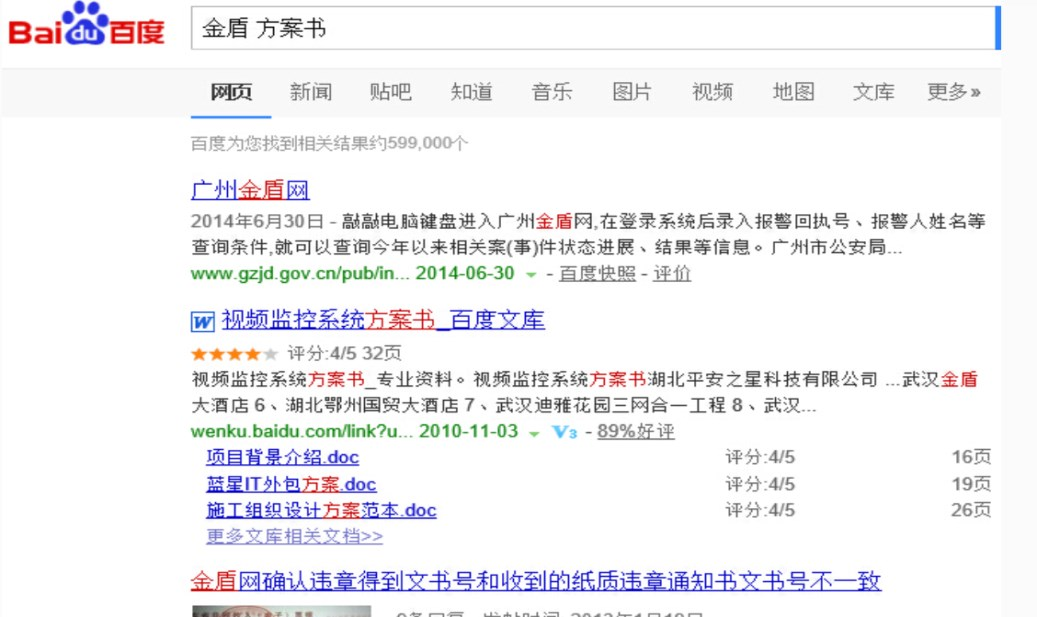Viewport: 1037px width, 617px height.
Task: Go to the 文库 tab
Action: (873, 91)
